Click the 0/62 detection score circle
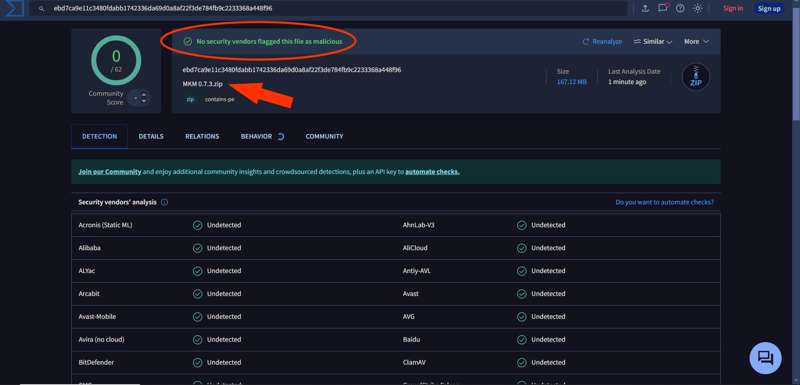The height and width of the screenshot is (385, 800). point(116,60)
